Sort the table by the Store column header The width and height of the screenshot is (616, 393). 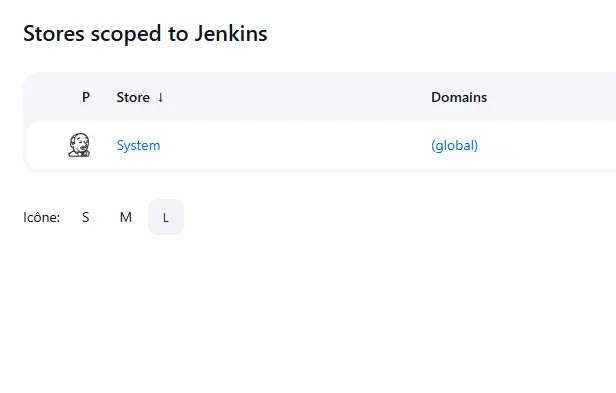pyautogui.click(x=133, y=97)
